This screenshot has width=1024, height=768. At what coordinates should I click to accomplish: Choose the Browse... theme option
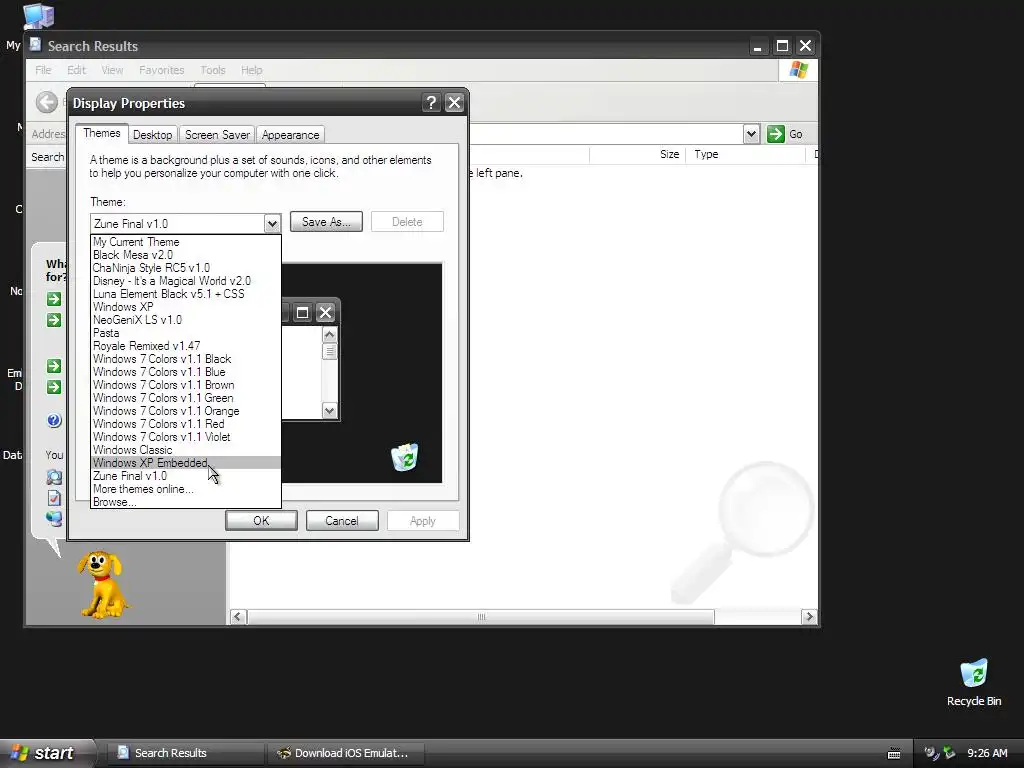point(185,502)
